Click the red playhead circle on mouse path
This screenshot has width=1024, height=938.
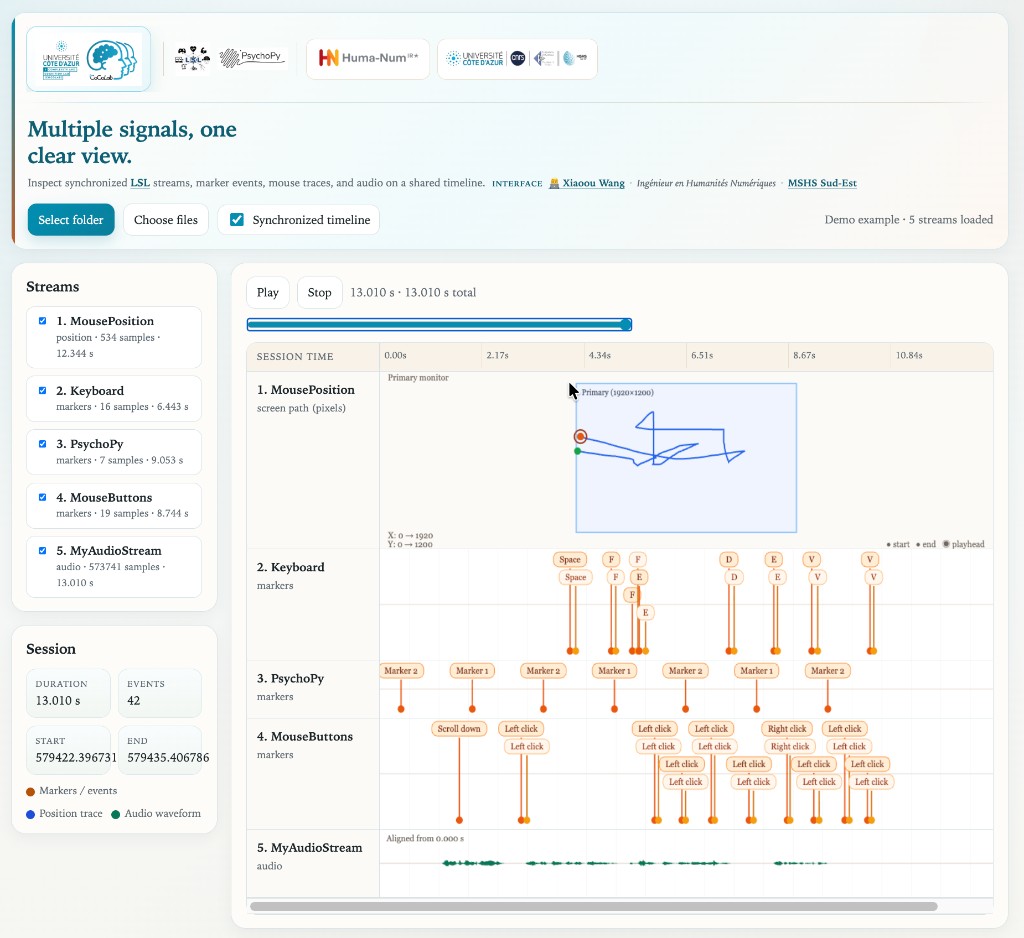580,436
